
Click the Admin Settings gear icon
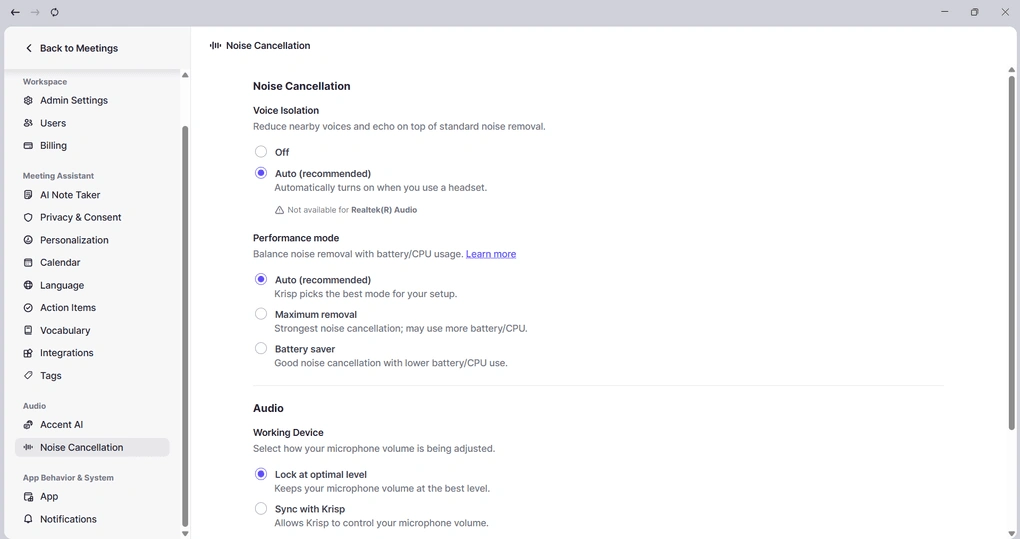pyautogui.click(x=28, y=100)
